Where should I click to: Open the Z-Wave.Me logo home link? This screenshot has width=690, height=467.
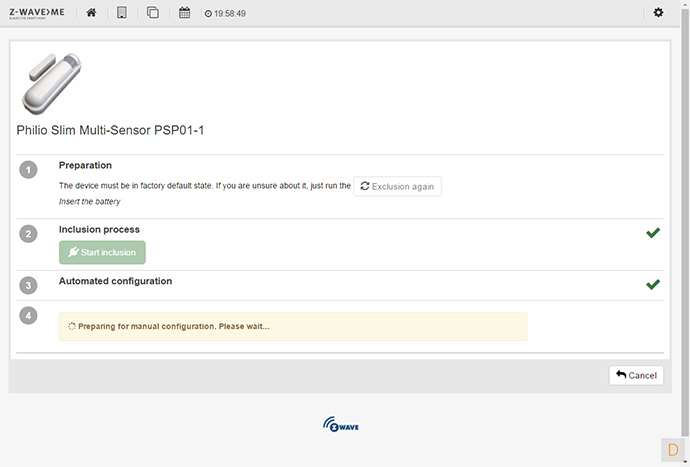(37, 13)
